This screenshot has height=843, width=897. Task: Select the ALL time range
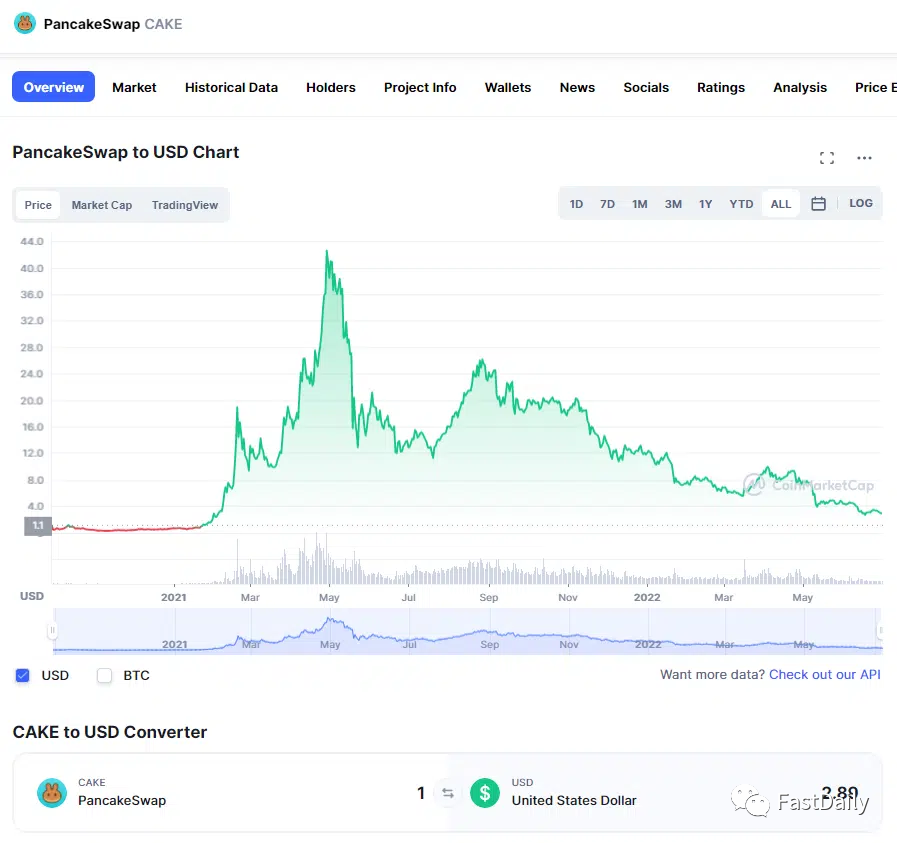[780, 204]
